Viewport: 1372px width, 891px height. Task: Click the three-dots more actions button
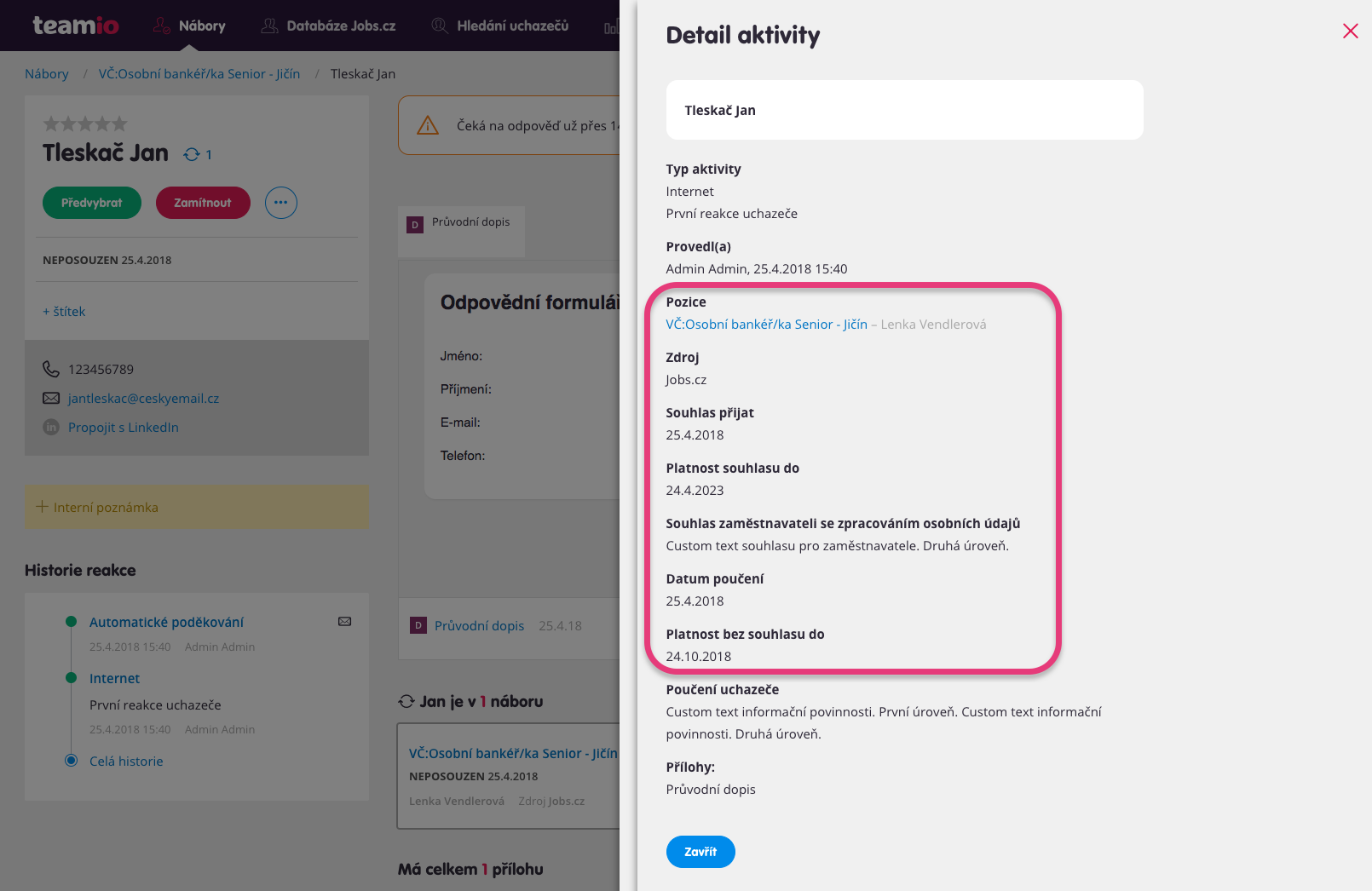[x=281, y=203]
